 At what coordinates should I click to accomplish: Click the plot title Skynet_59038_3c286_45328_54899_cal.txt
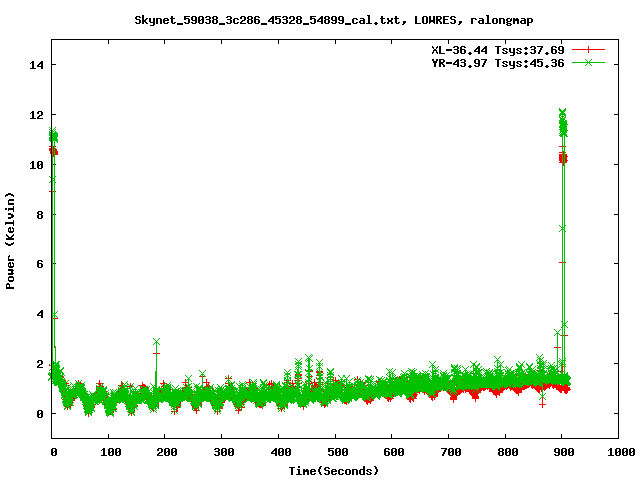click(x=268, y=20)
